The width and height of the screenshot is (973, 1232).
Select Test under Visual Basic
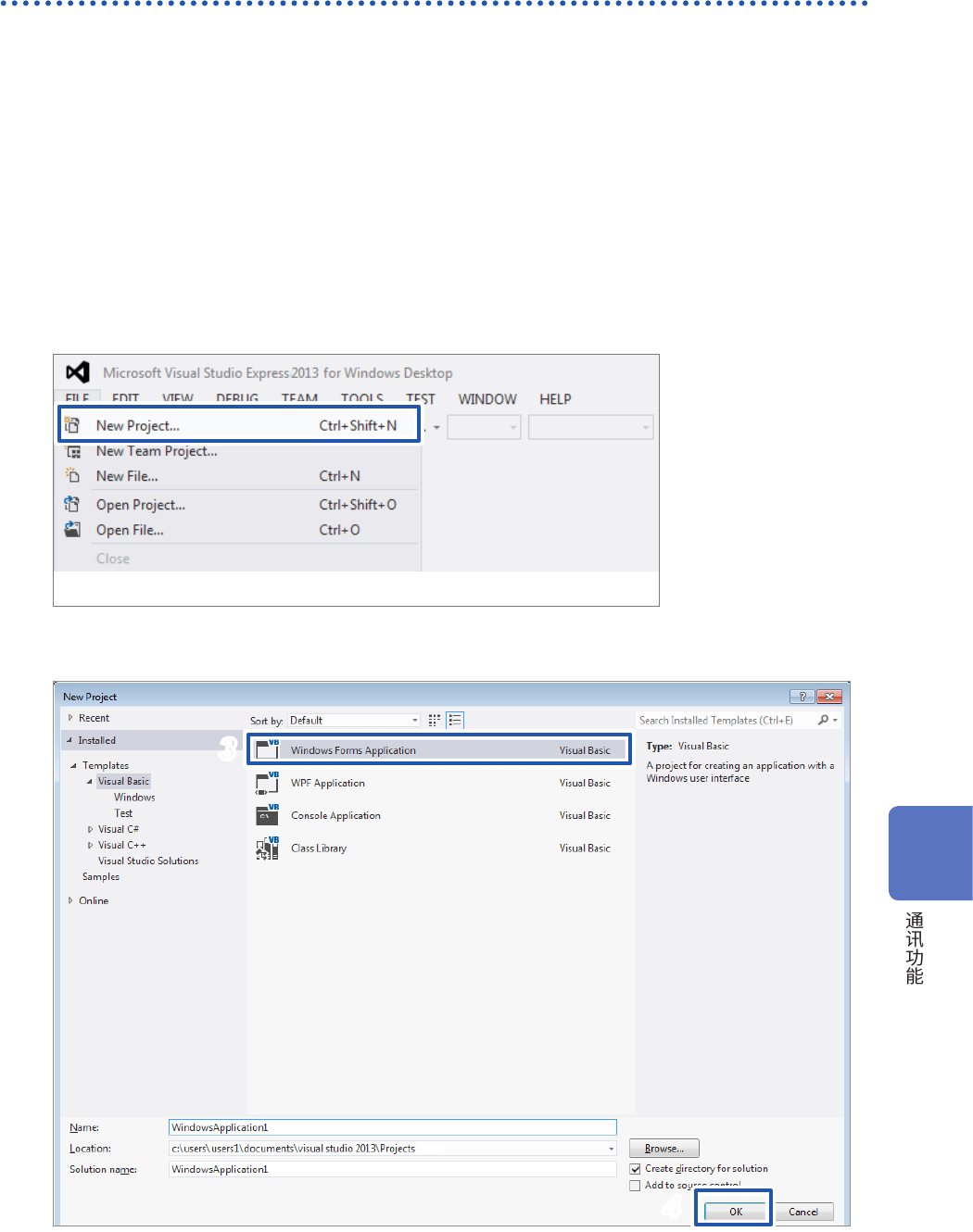pyautogui.click(x=123, y=813)
